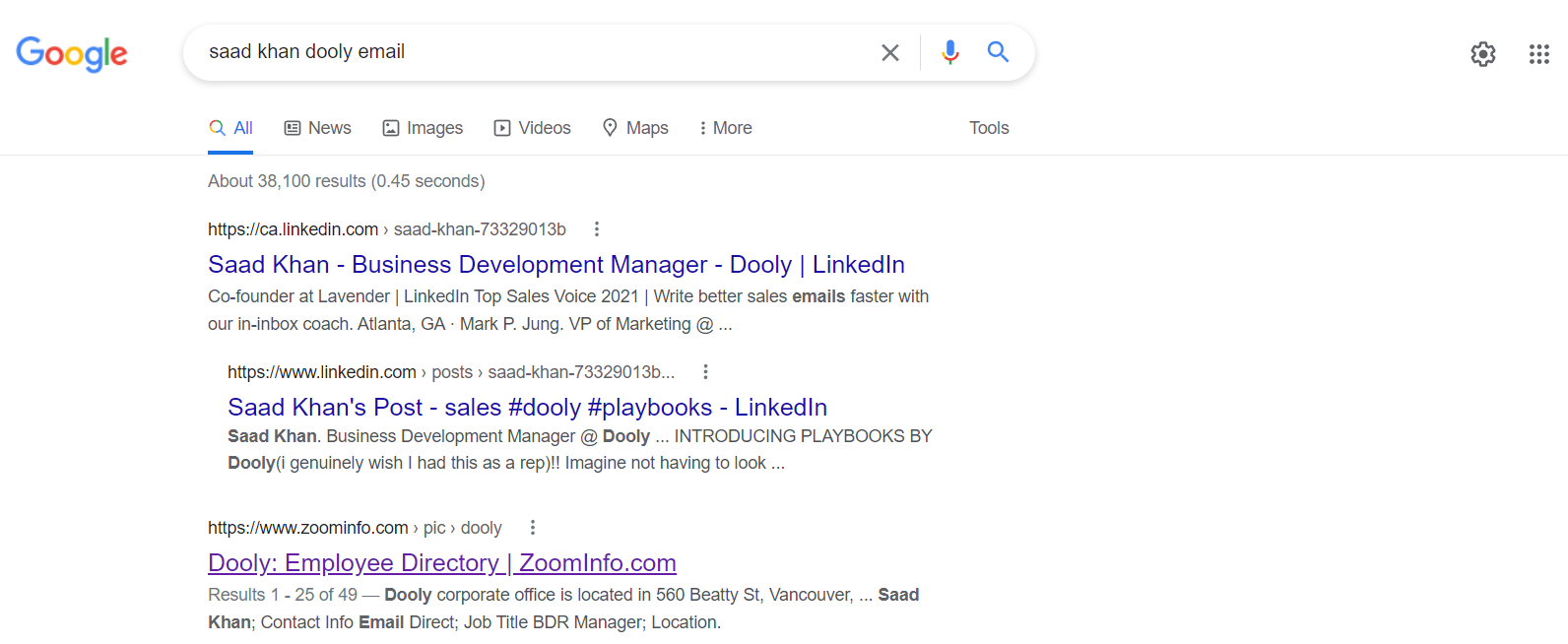This screenshot has height=644, width=1568.
Task: Clear the search query with X icon
Action: click(x=890, y=52)
